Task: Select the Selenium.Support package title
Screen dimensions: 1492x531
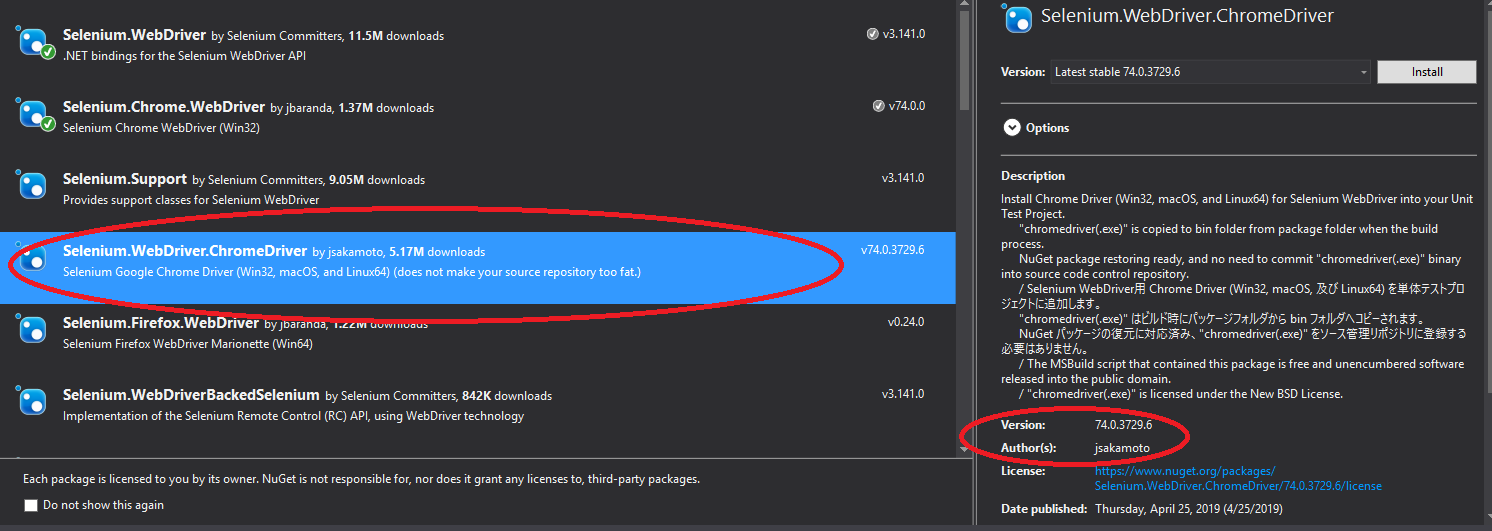Action: (x=125, y=179)
